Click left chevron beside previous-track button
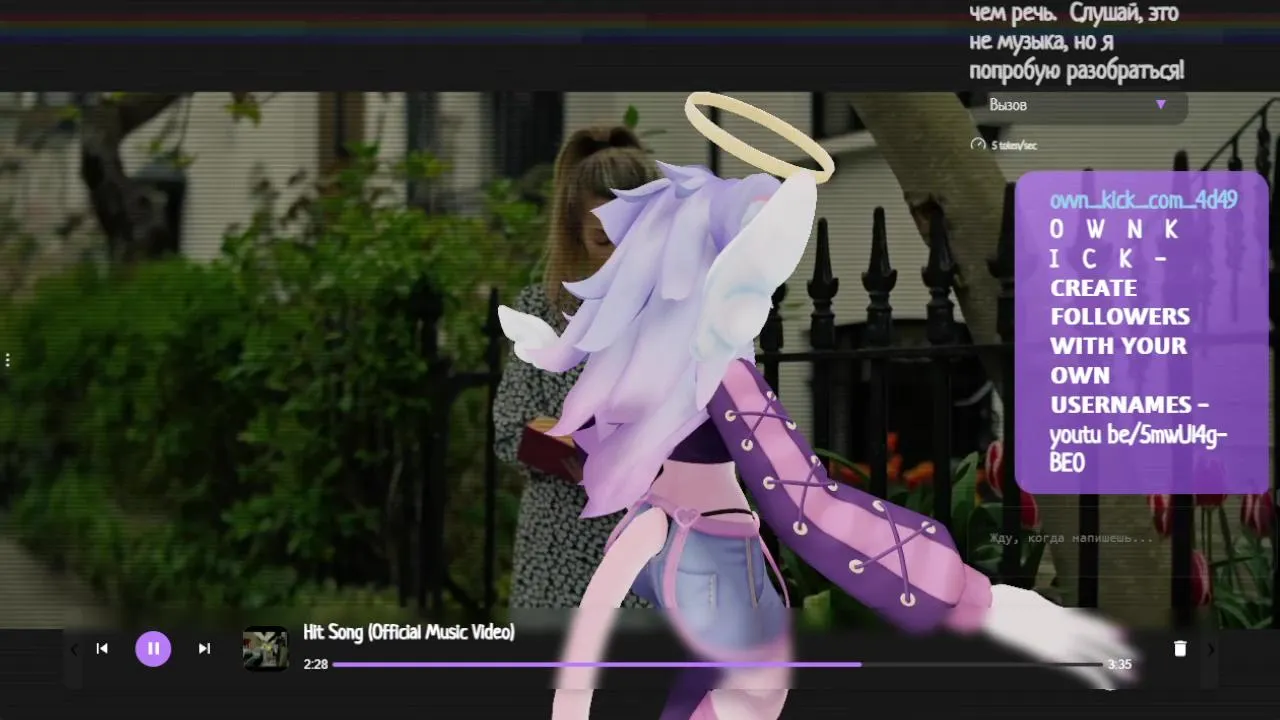The image size is (1280, 720). pyautogui.click(x=74, y=649)
